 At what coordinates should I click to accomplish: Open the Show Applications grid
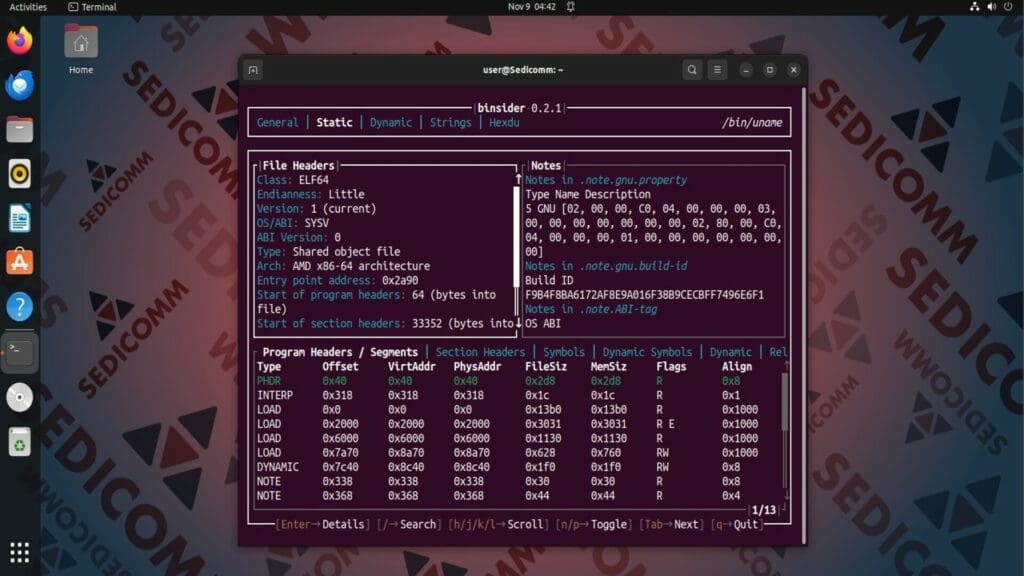(x=20, y=551)
